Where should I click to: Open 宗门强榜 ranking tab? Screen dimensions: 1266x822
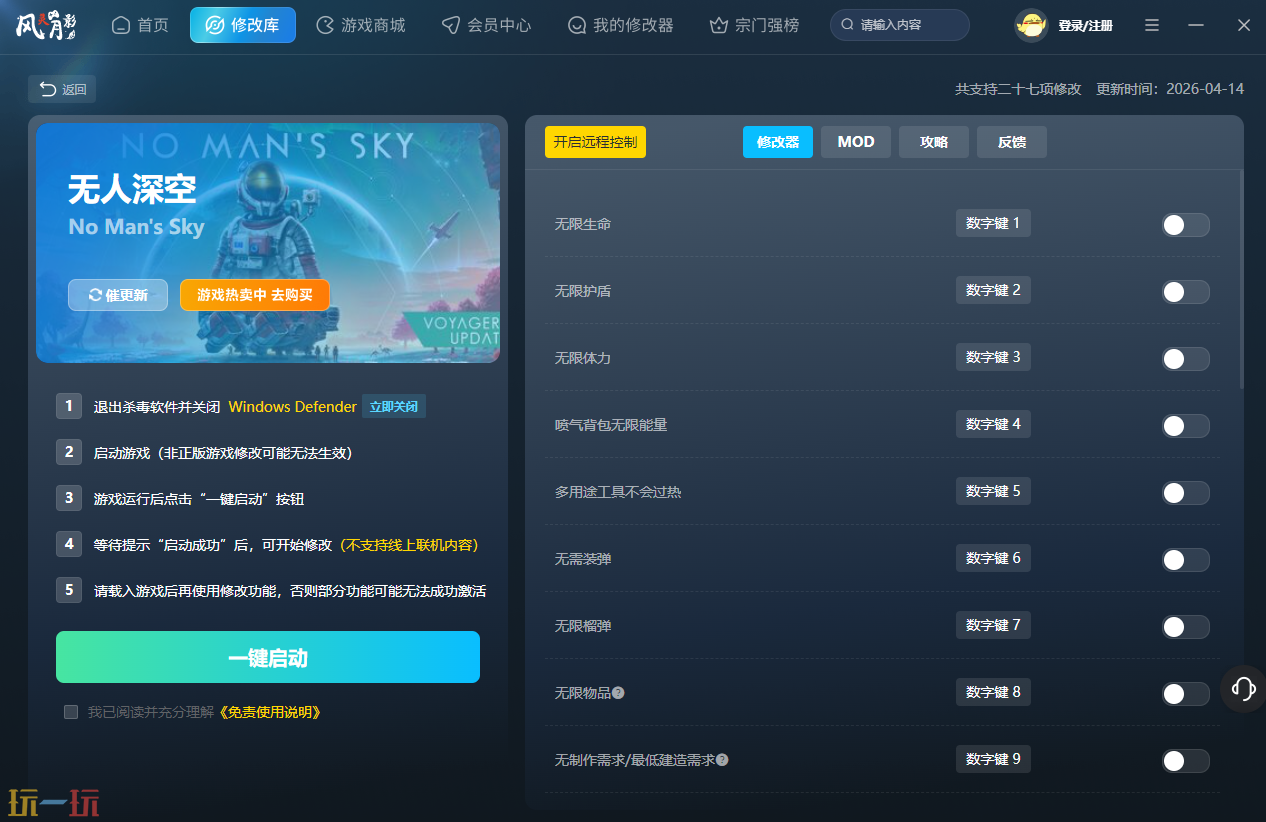[754, 25]
